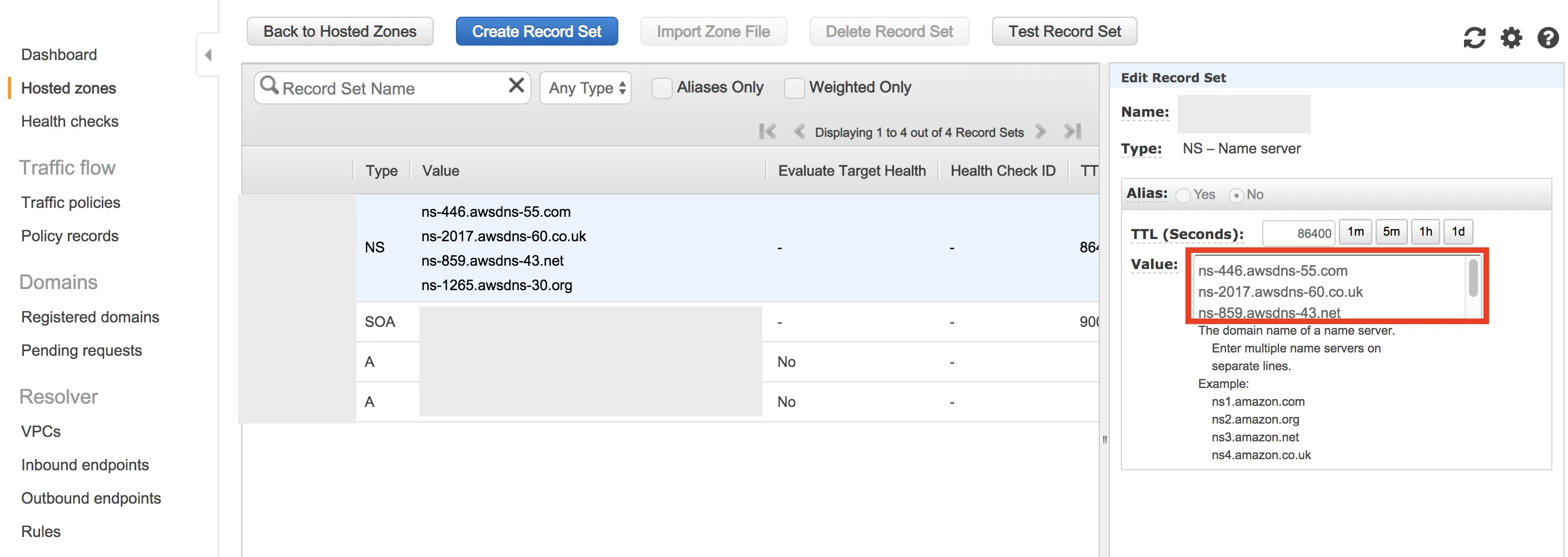Go to first page of record sets
The width and height of the screenshot is (1568, 557).
point(767,132)
